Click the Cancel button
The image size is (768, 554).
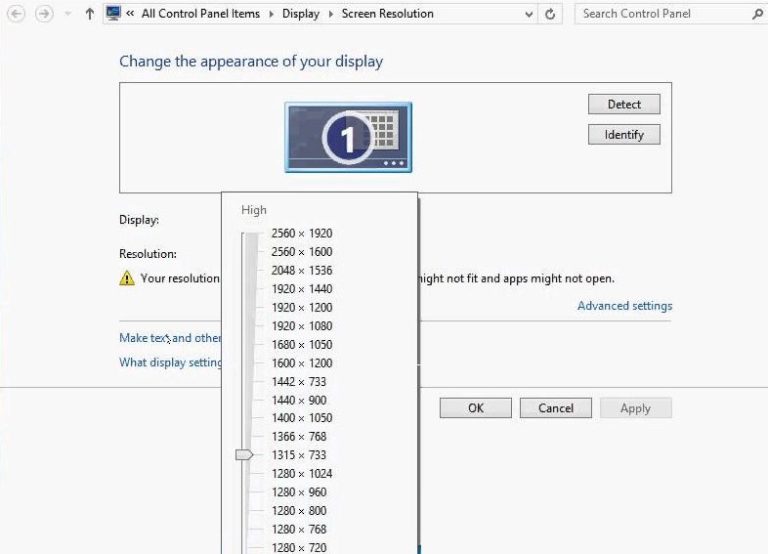[x=555, y=408]
